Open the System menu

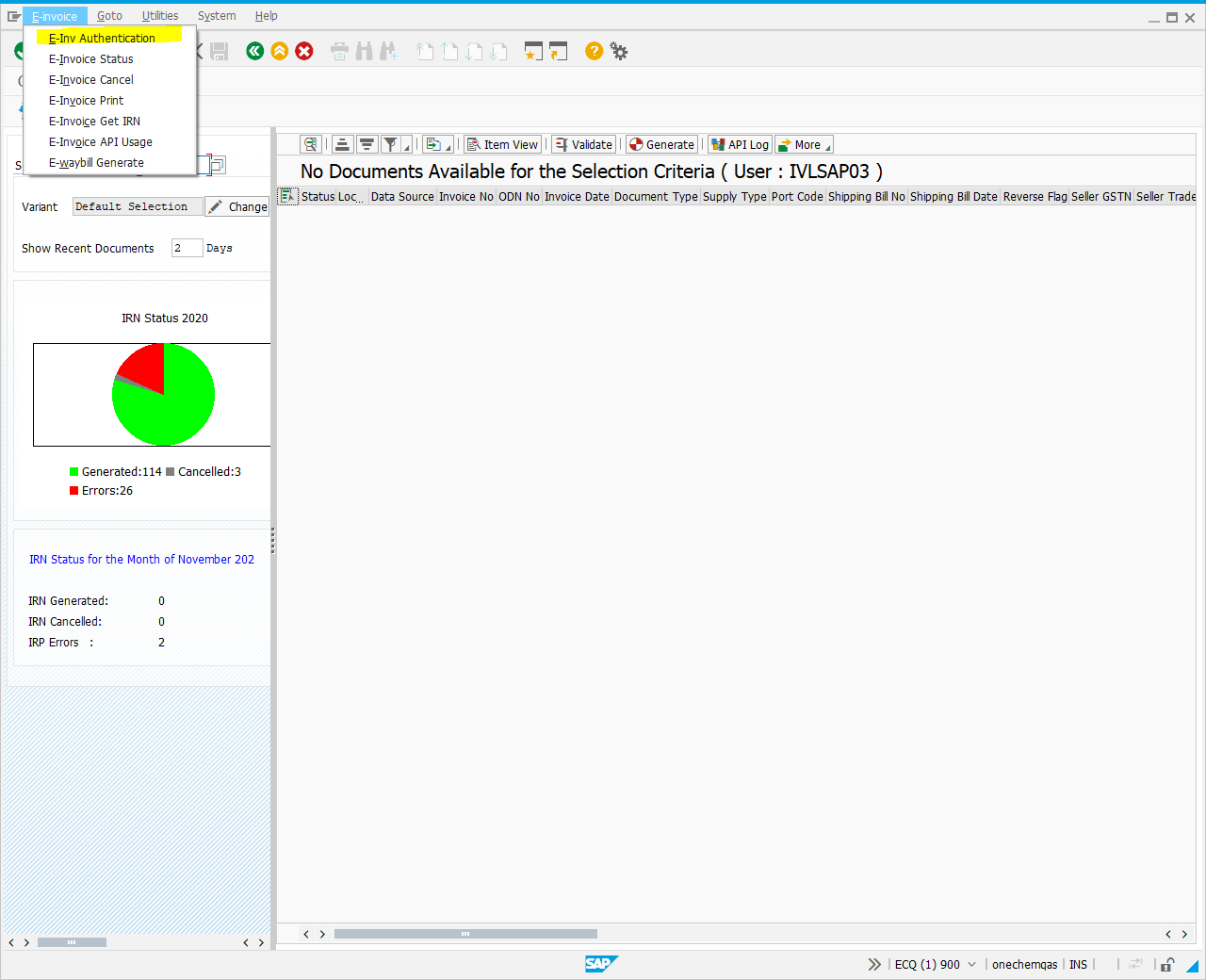coord(217,16)
